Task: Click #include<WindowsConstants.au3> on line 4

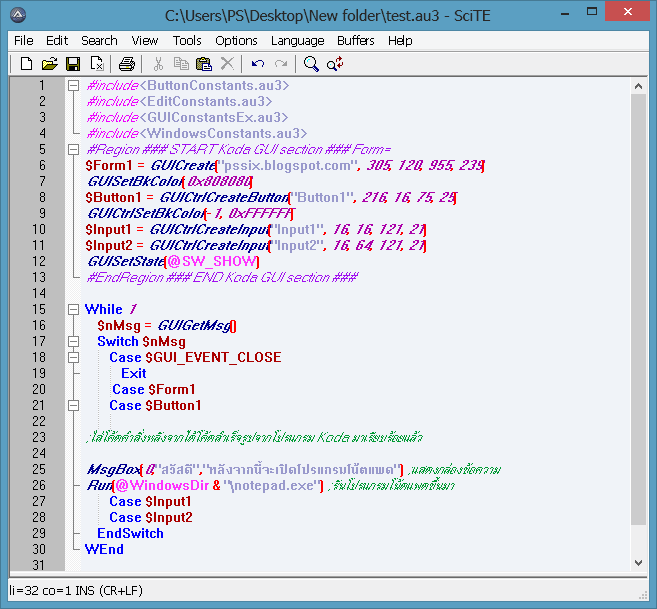Action: tap(197, 133)
